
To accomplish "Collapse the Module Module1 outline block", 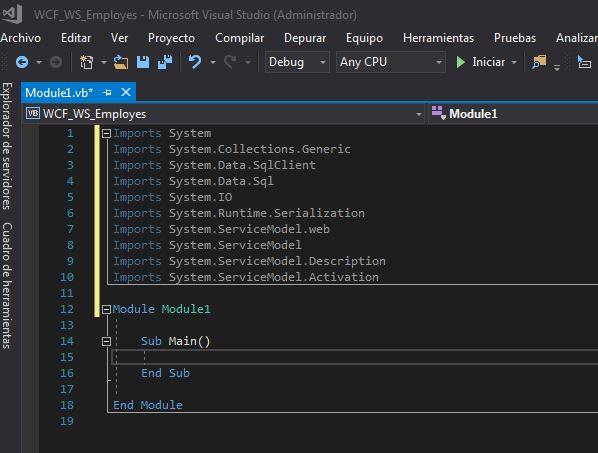I will 106,309.
